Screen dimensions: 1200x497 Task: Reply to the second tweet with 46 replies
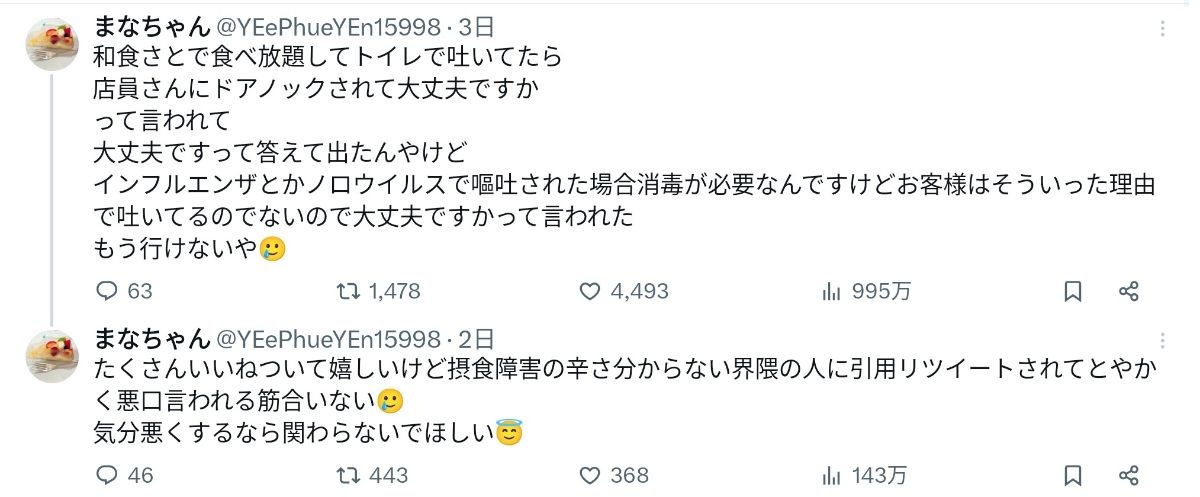point(107,475)
